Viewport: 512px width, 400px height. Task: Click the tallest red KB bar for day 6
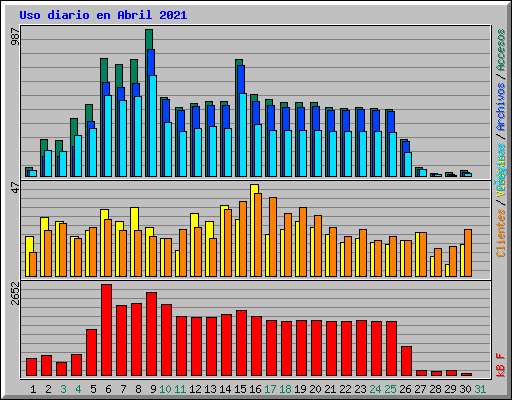click(x=107, y=330)
